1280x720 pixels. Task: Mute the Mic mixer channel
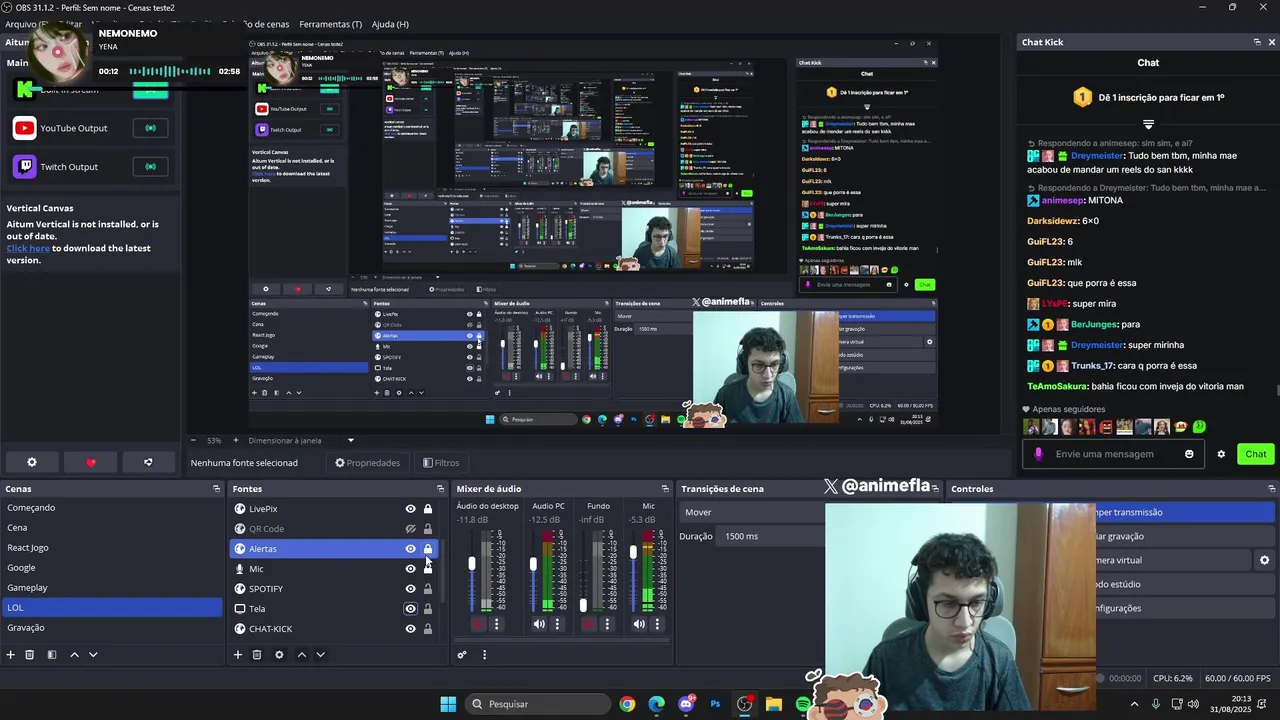point(639,624)
